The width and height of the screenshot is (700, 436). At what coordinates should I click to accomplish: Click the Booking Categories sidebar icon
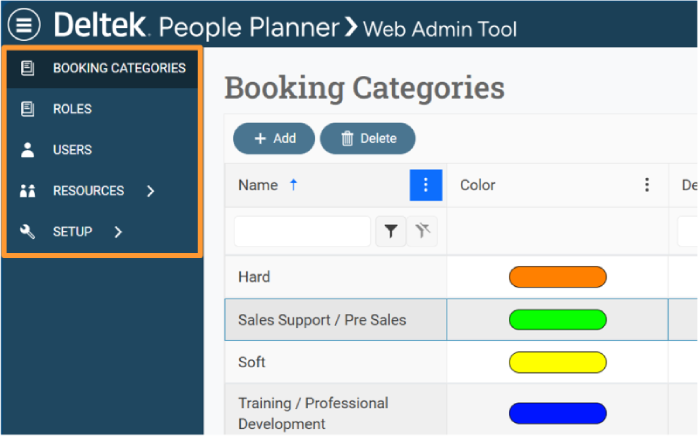pos(27,68)
